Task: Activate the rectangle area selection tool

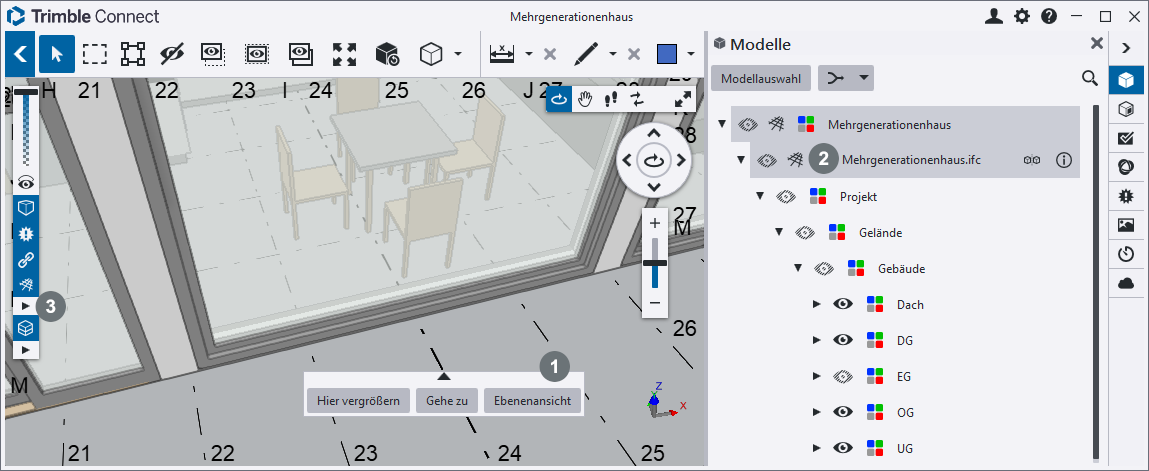Action: coord(95,53)
